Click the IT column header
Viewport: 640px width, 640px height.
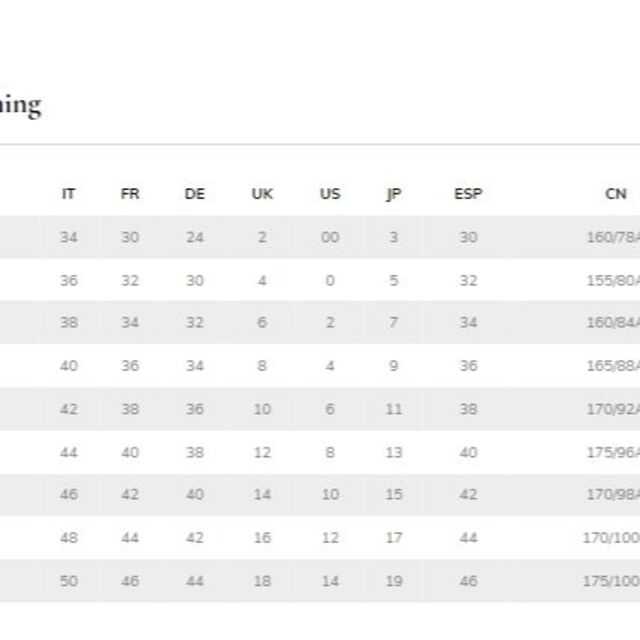click(68, 193)
